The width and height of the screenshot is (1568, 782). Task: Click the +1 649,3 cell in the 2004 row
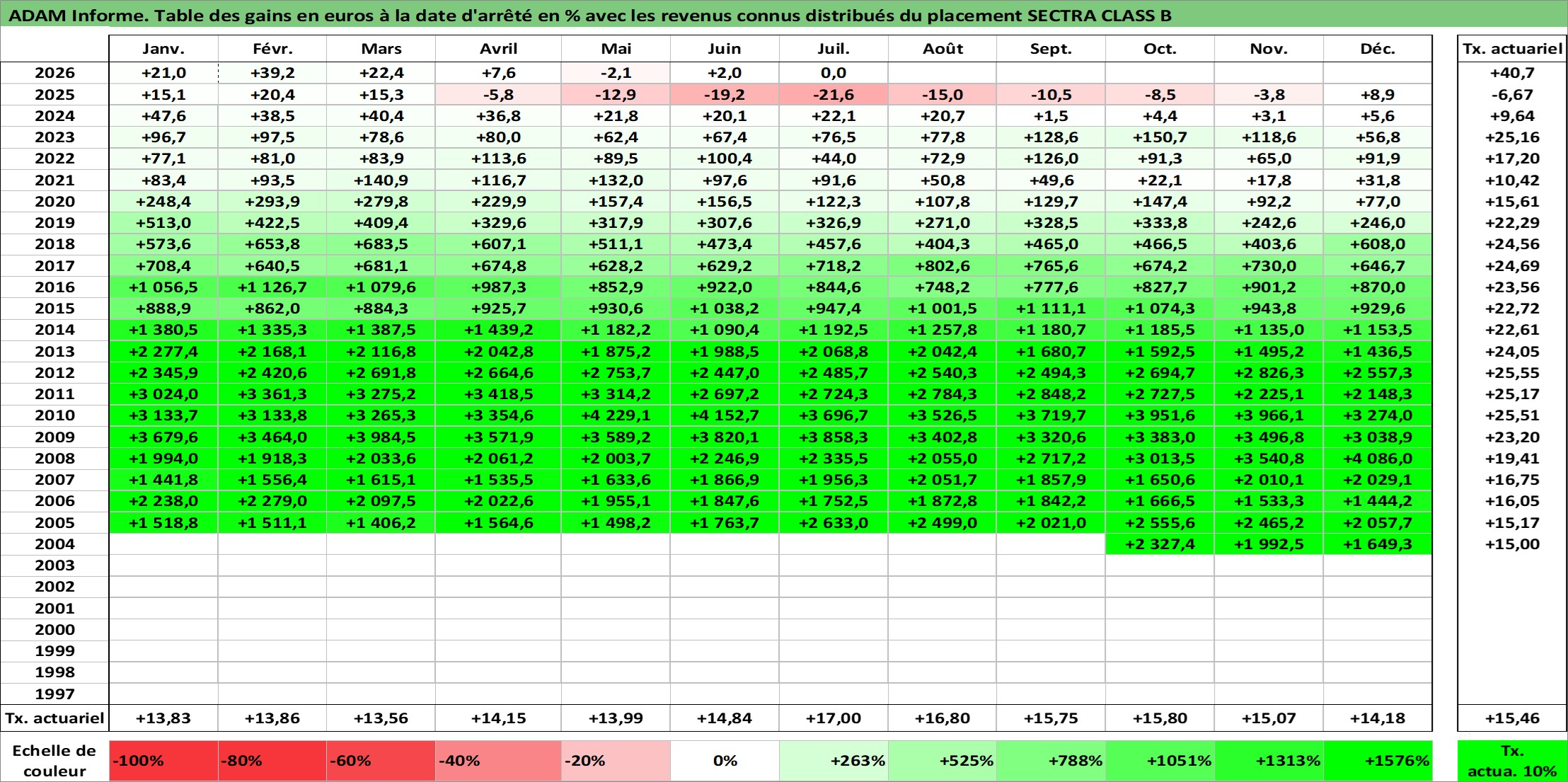(x=1378, y=544)
